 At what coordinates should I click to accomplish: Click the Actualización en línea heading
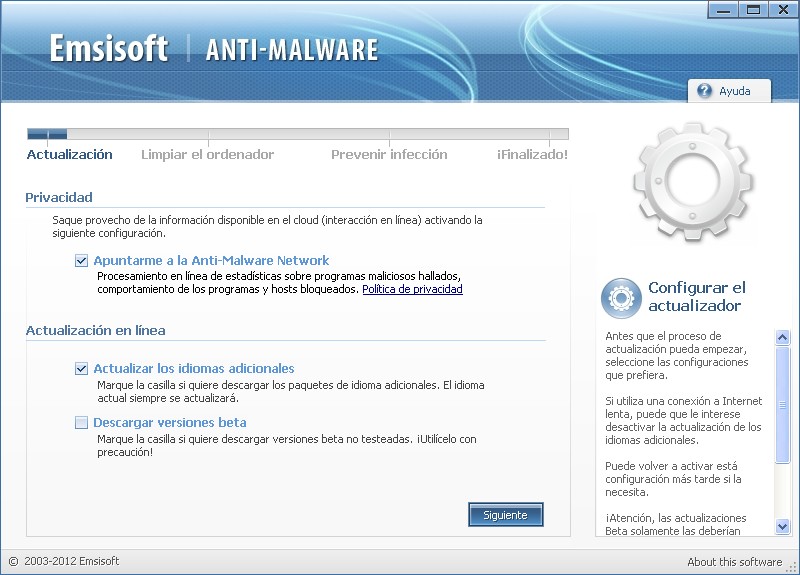point(95,331)
